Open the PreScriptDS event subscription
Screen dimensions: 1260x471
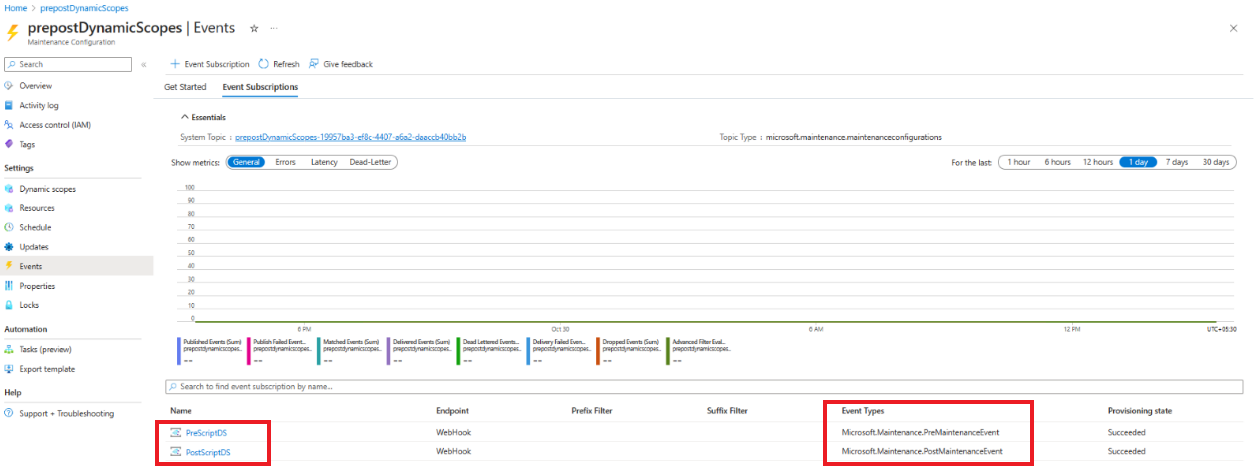click(x=207, y=433)
